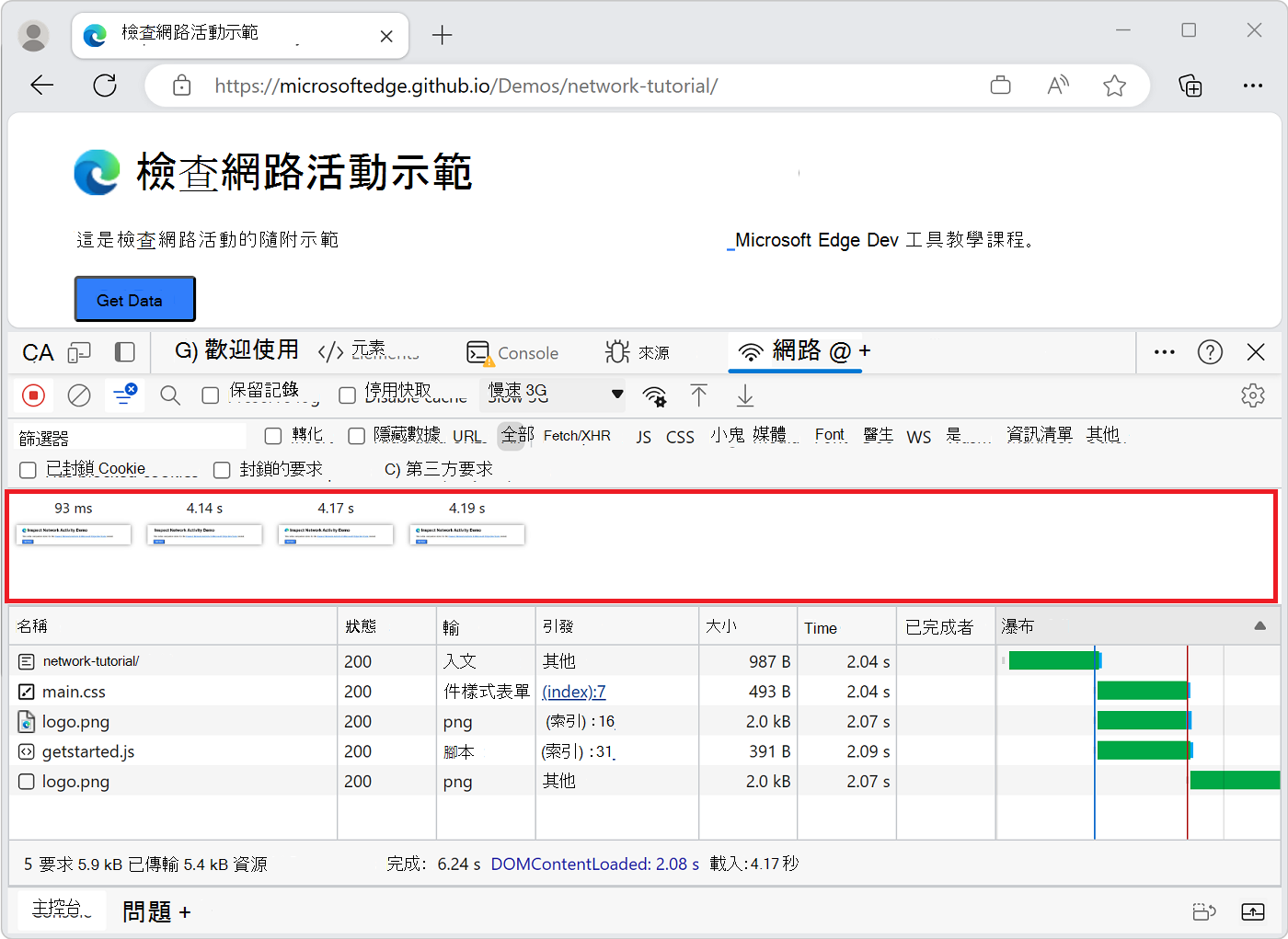The height and width of the screenshot is (939, 1288).
Task: Clear the network requests list
Action: click(79, 395)
